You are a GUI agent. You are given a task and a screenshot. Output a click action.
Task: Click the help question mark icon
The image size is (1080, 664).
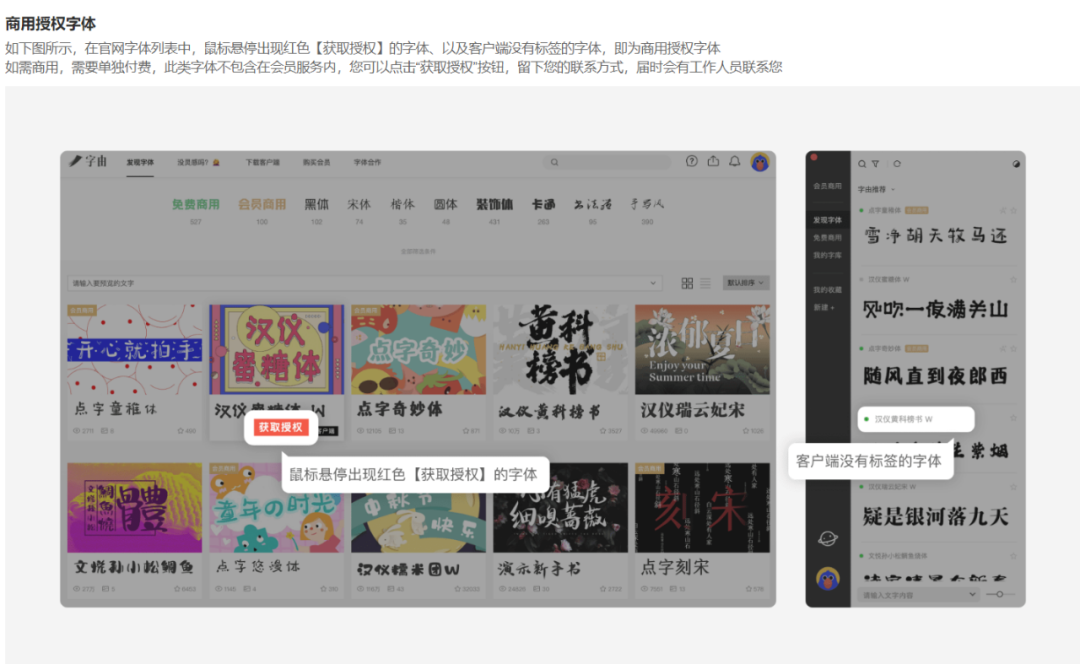[691, 162]
